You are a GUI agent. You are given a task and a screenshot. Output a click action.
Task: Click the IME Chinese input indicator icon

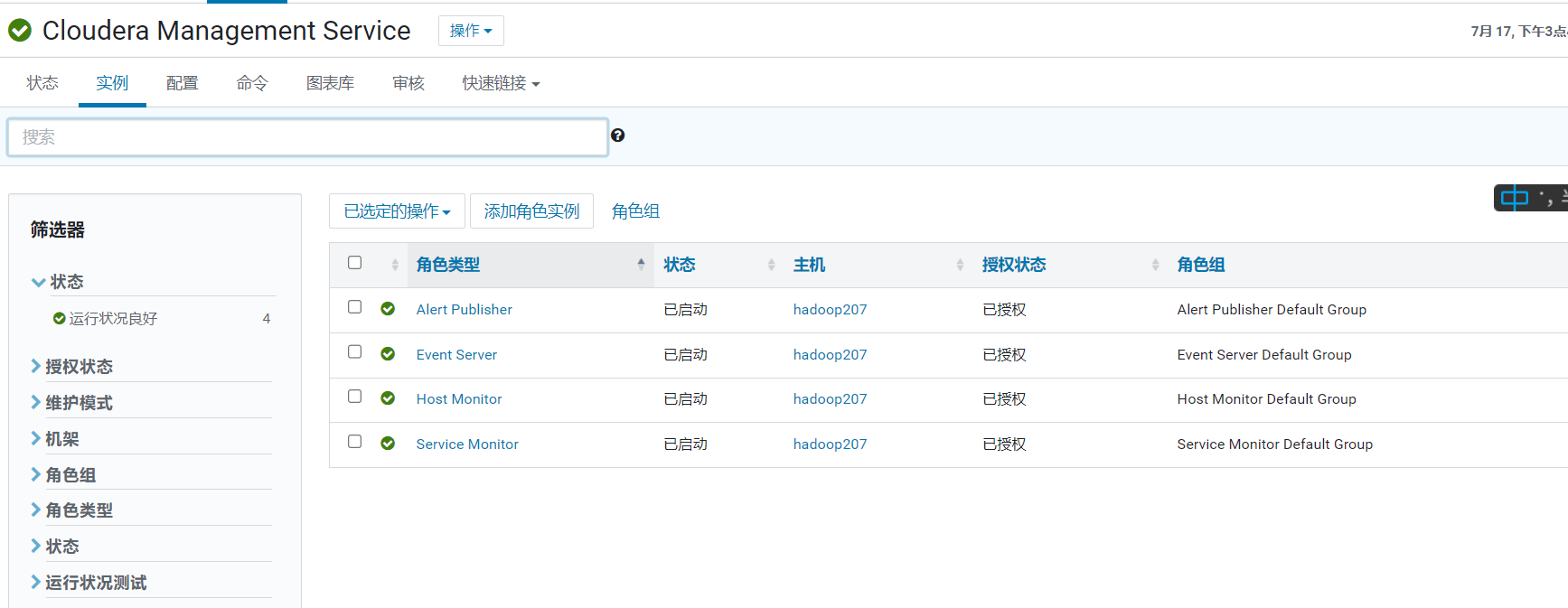point(1515,198)
